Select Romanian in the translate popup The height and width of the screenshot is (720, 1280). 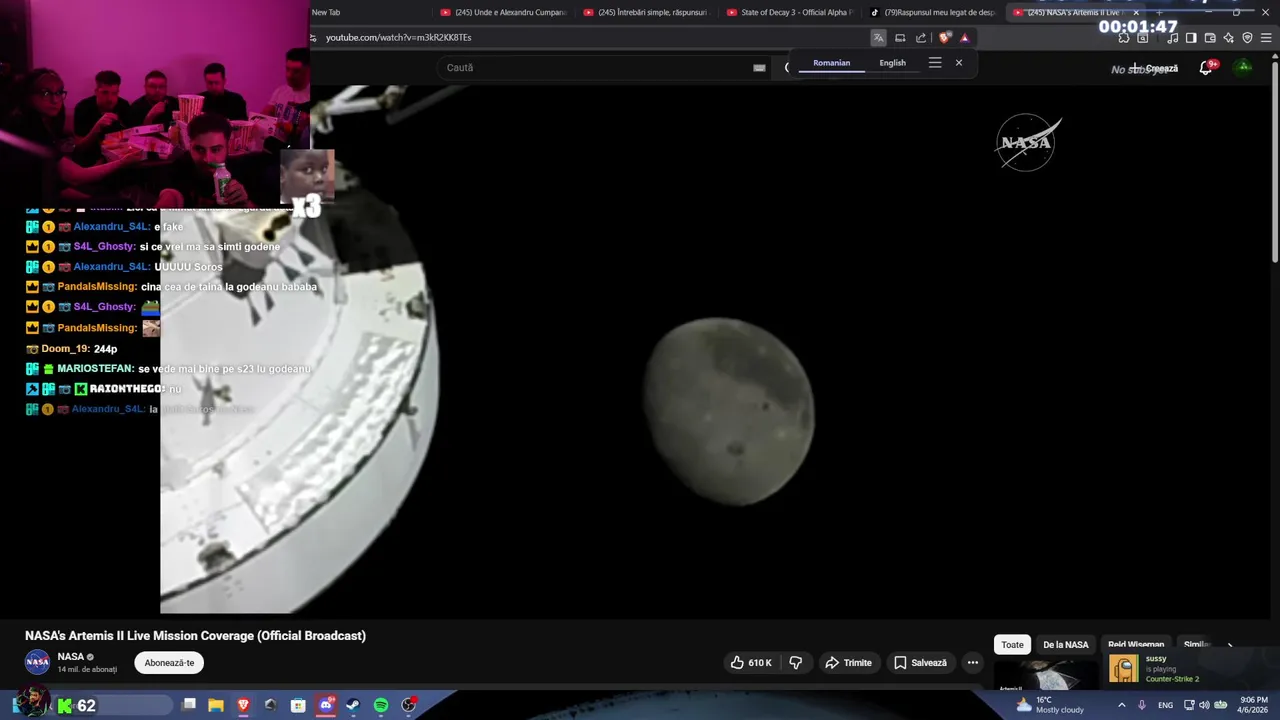832,63
